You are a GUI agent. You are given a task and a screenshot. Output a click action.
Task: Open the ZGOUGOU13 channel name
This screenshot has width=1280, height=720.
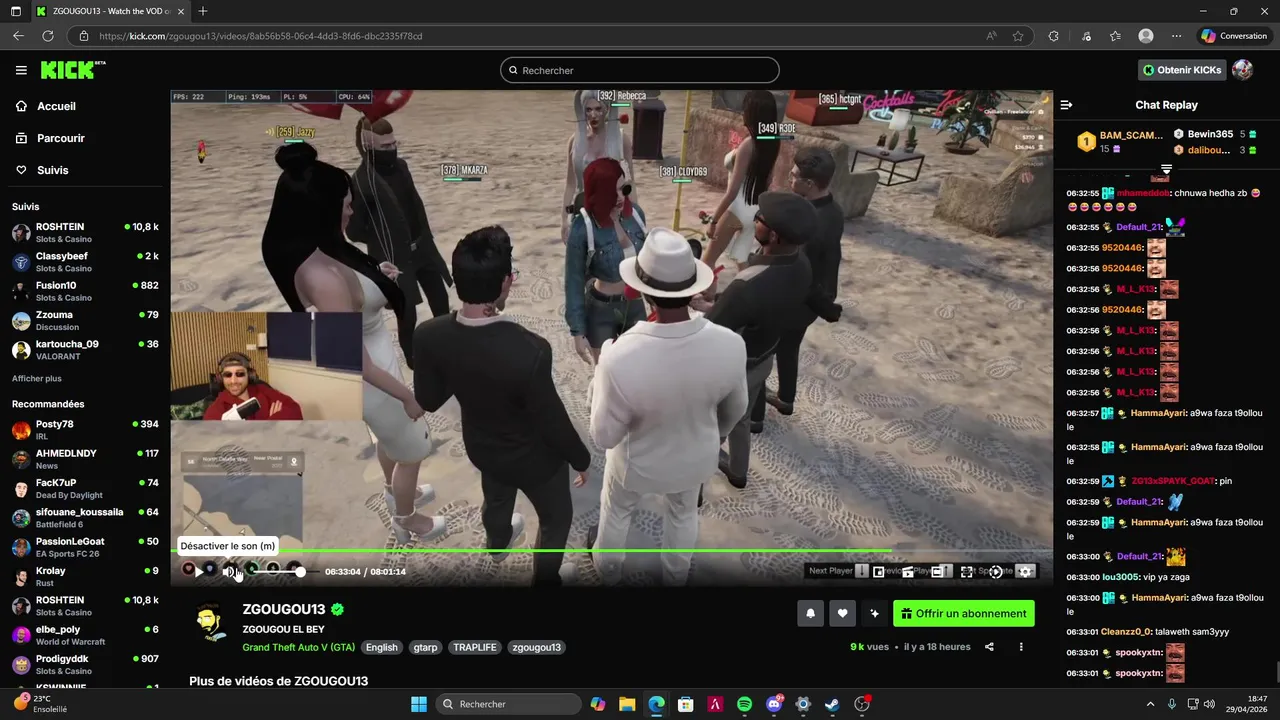[284, 609]
